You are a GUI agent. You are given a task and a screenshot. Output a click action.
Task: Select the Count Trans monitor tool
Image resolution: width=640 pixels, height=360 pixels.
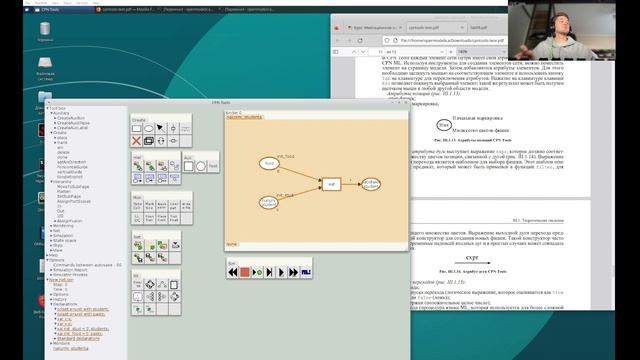tap(150, 218)
